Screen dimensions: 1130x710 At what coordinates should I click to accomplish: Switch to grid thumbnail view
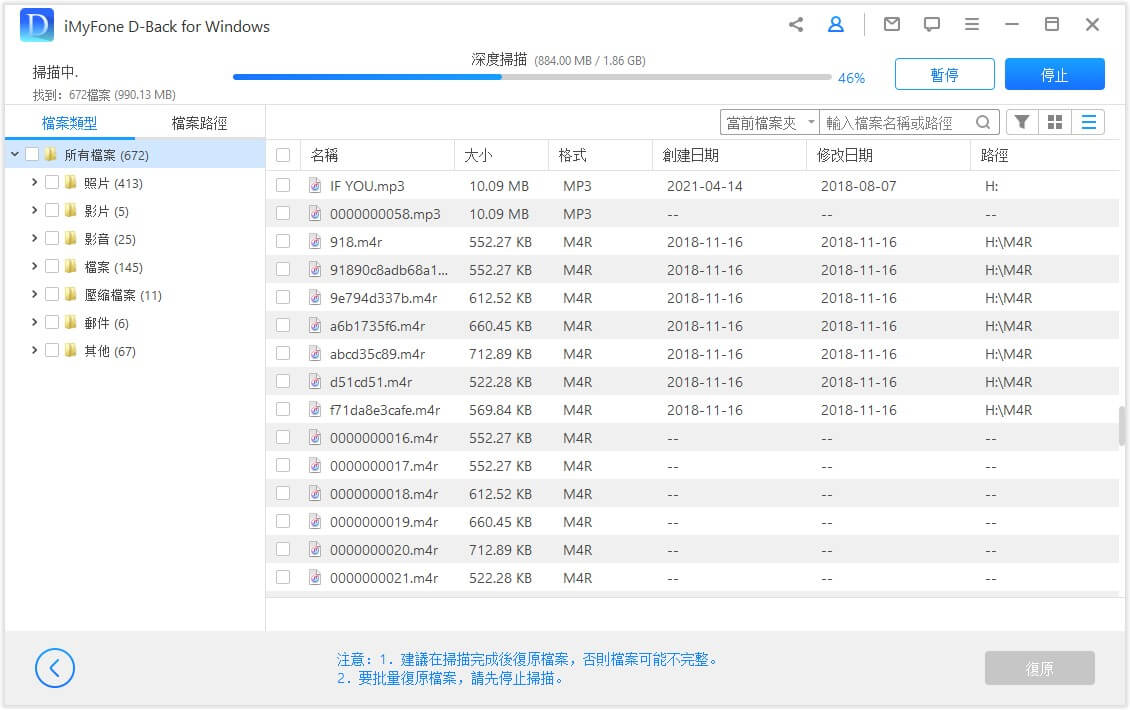pos(1054,122)
